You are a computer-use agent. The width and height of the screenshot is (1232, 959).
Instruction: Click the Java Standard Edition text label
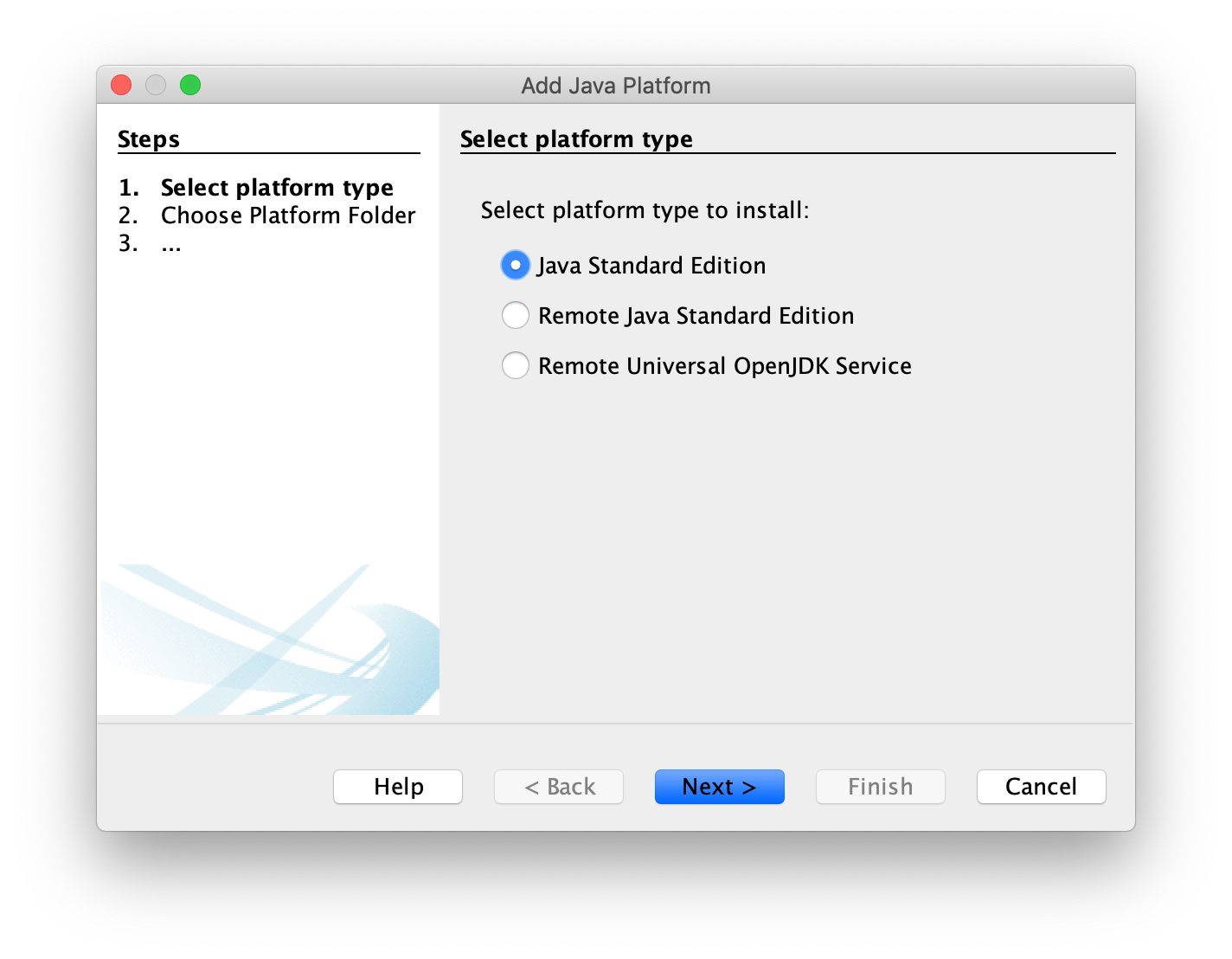point(651,265)
